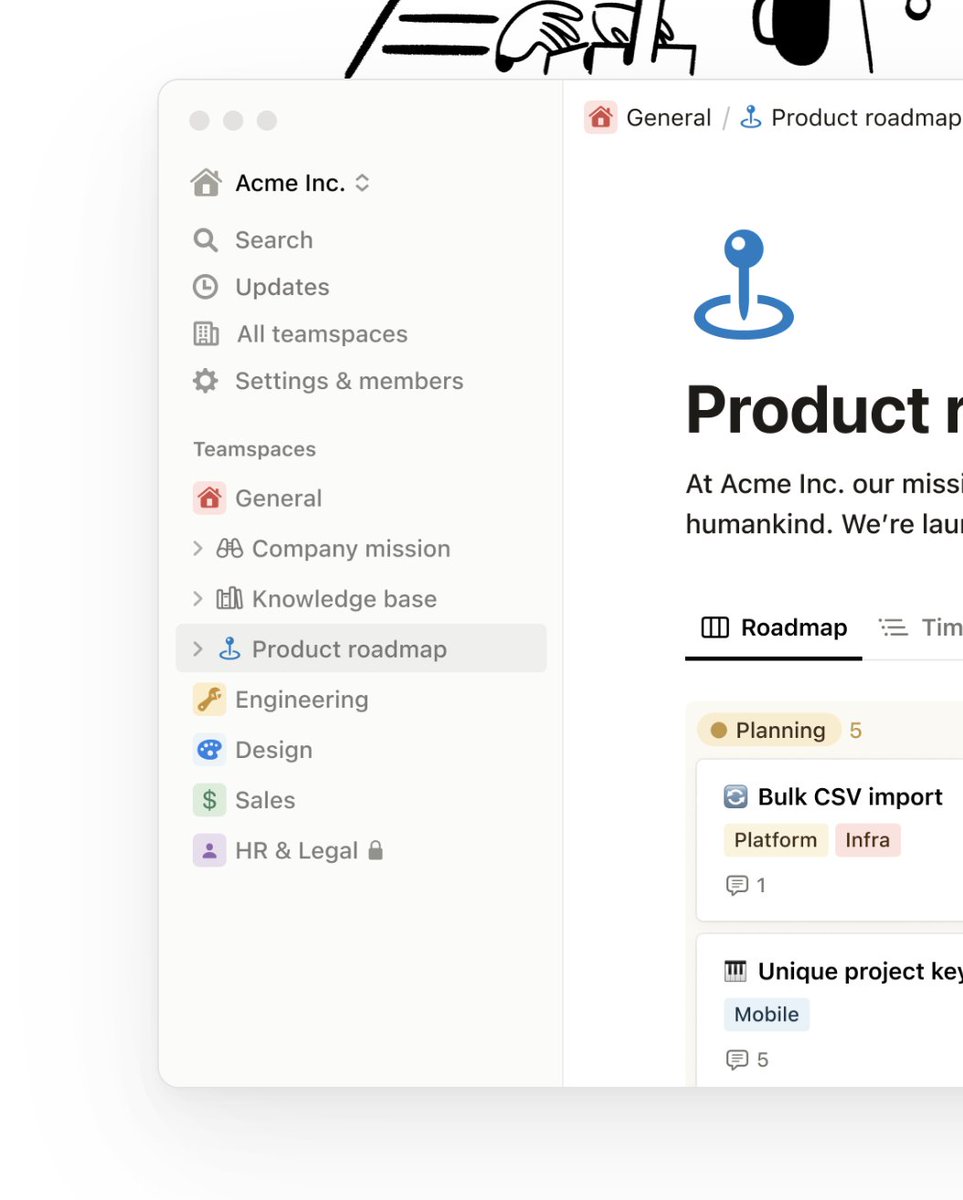Click the Search magnifier icon
This screenshot has height=1200, width=963.
205,240
